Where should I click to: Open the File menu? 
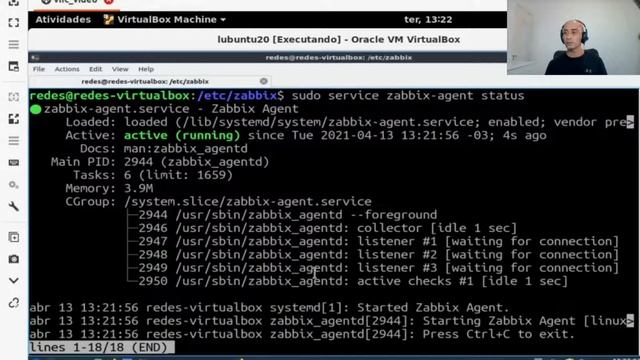[x=39, y=69]
